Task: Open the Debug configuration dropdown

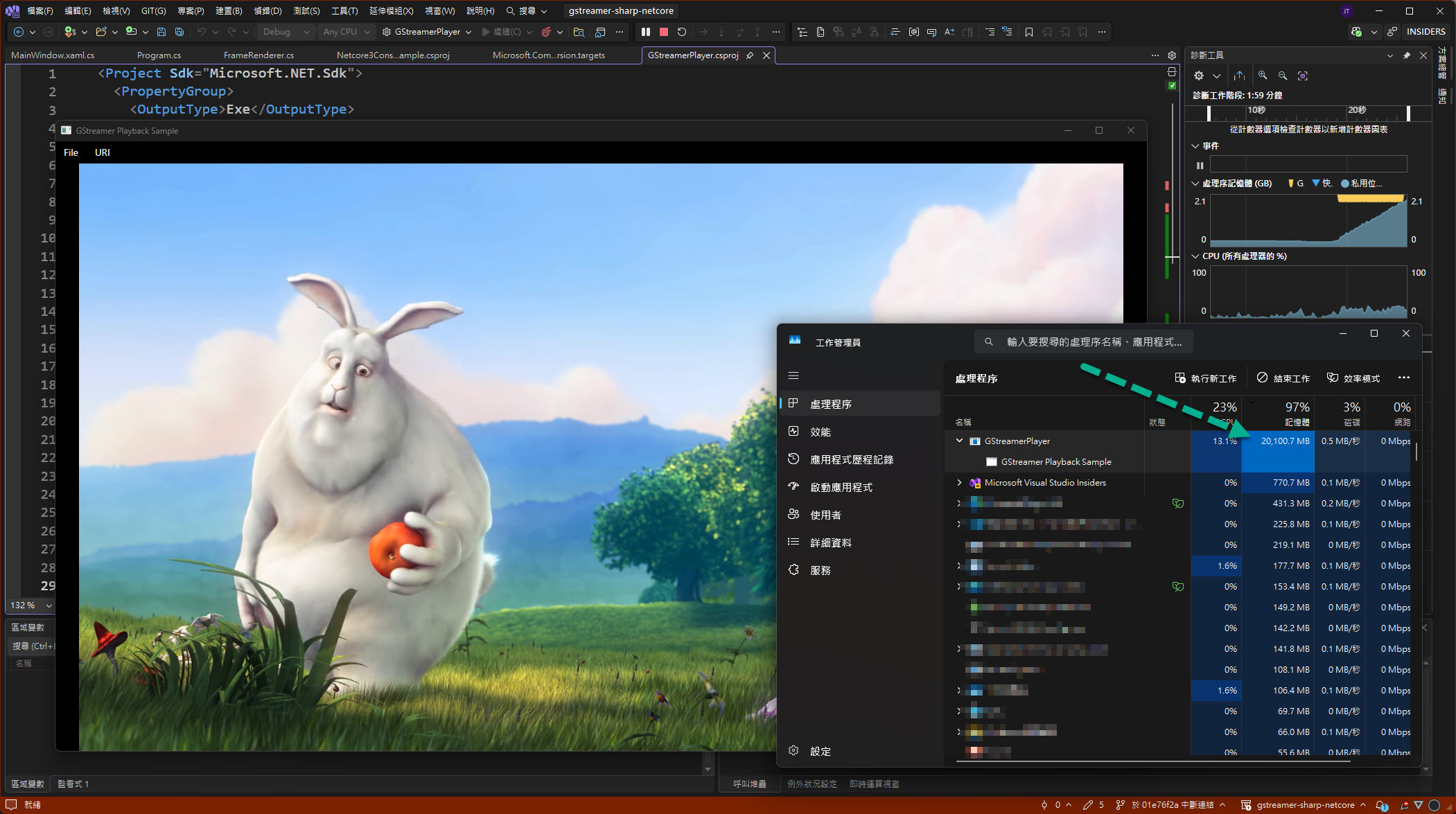Action: 286,32
